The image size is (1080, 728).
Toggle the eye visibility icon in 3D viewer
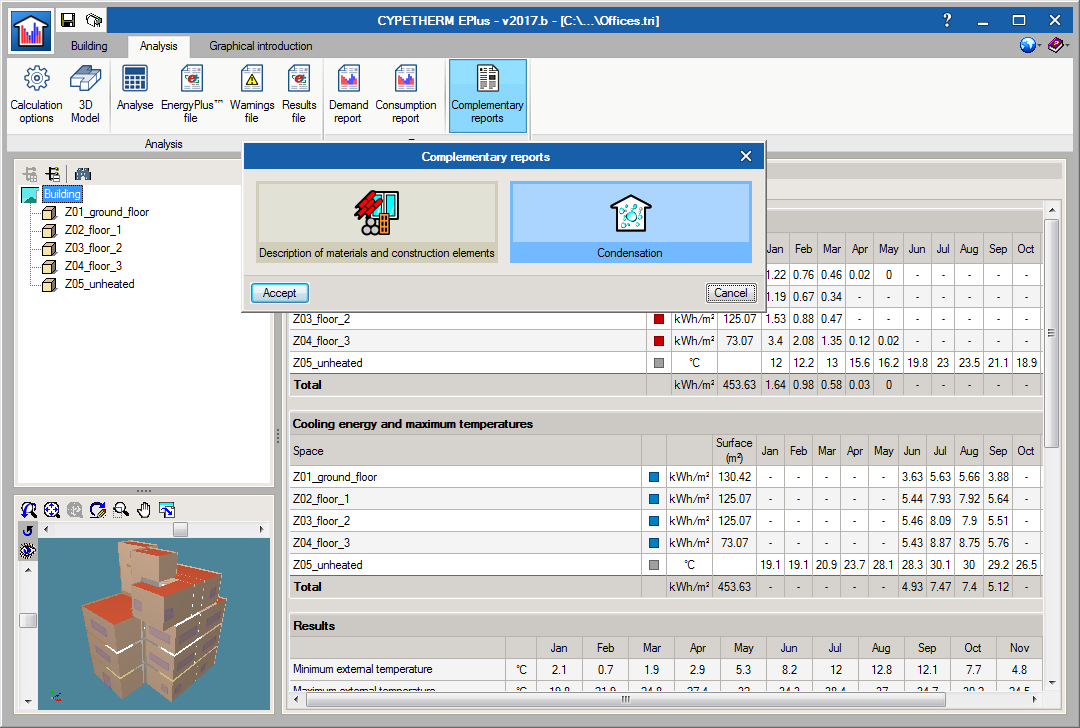point(28,550)
